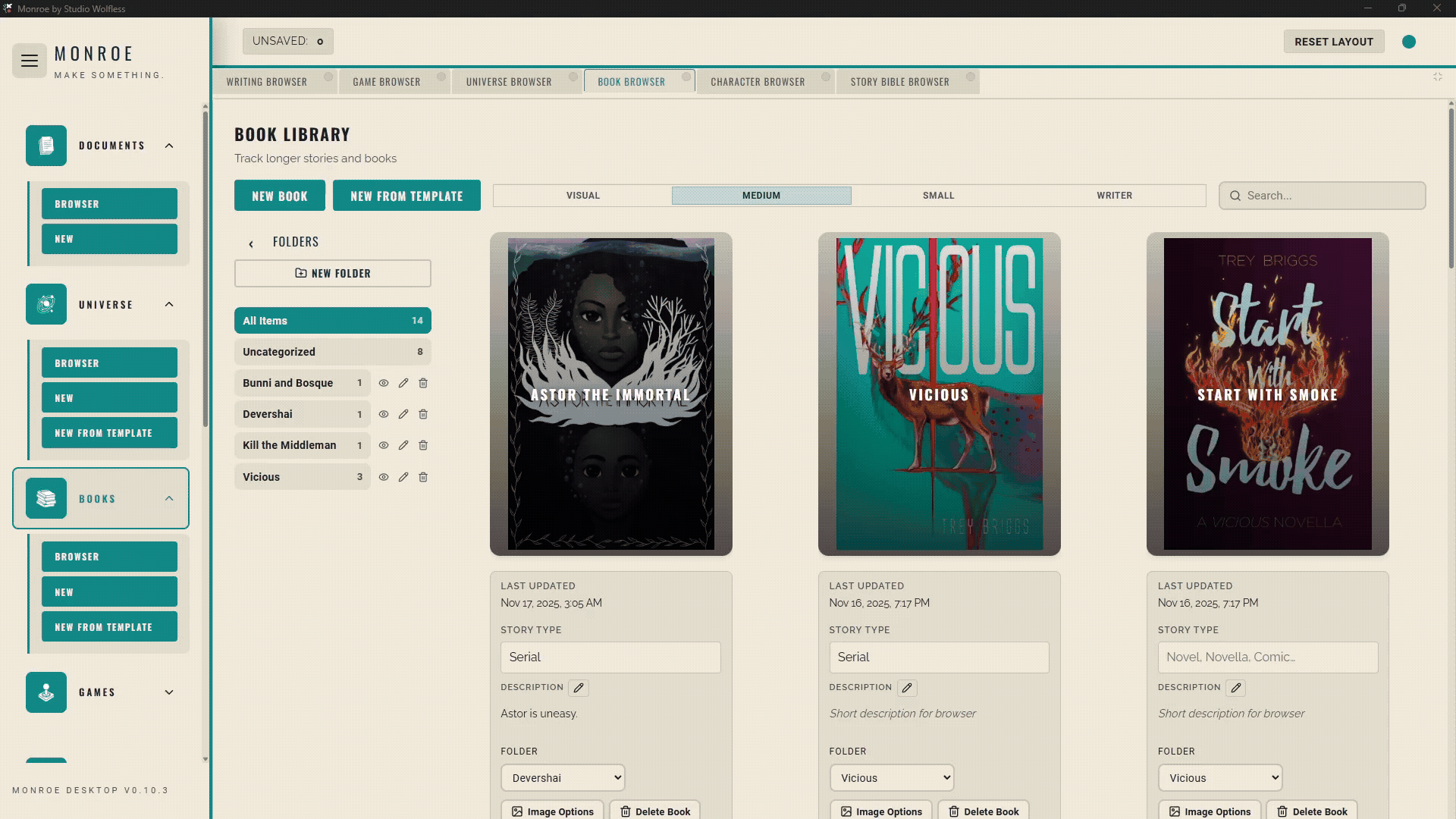Open the folder dropdown showing Devershai
The image size is (1456, 819).
(x=563, y=777)
